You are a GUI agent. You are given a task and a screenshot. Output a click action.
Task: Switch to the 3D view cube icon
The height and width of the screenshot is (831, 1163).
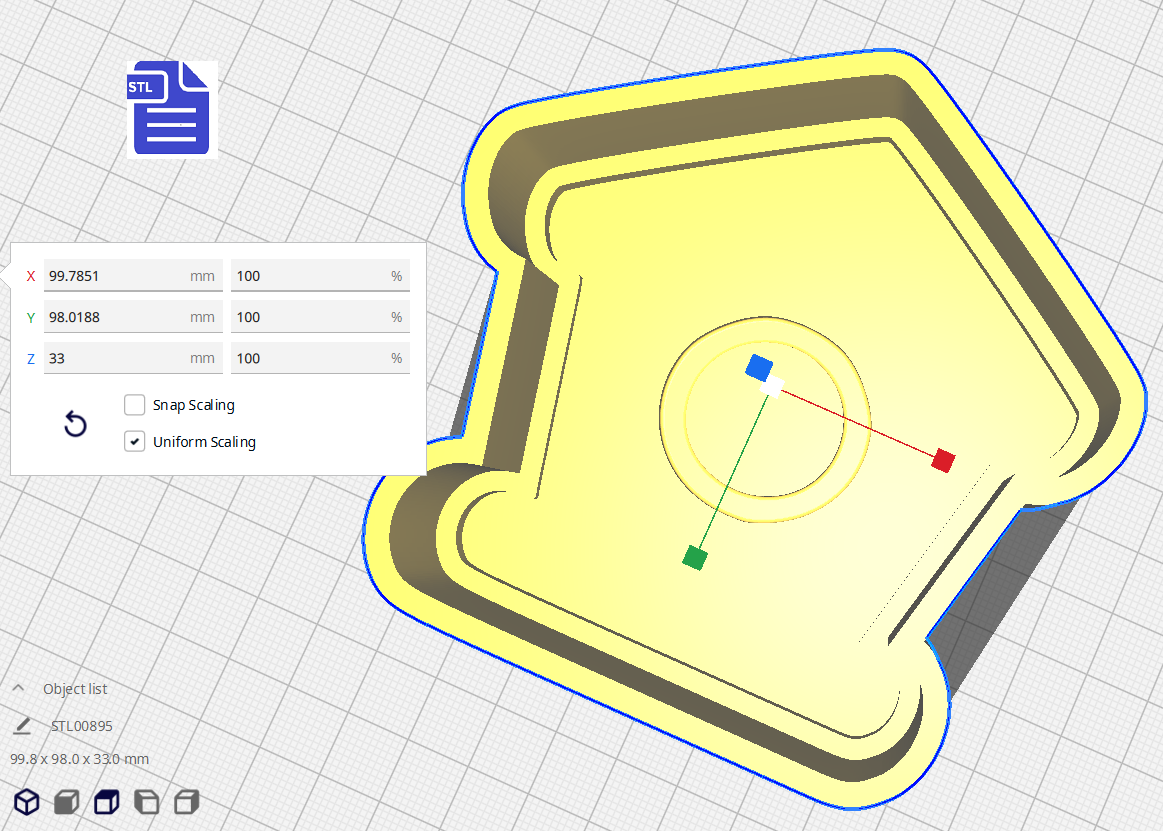click(27, 801)
